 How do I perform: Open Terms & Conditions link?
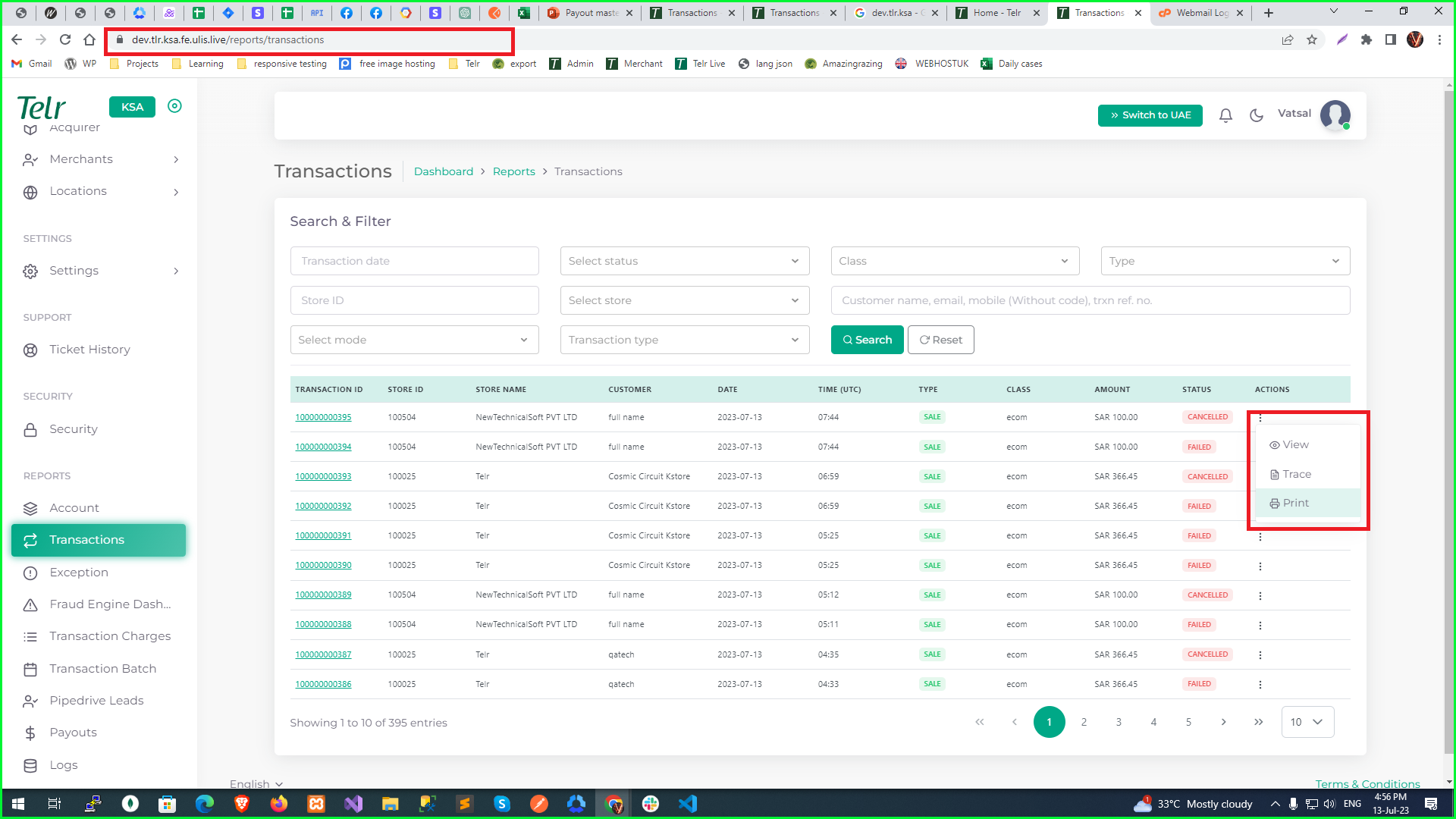coord(1367,783)
